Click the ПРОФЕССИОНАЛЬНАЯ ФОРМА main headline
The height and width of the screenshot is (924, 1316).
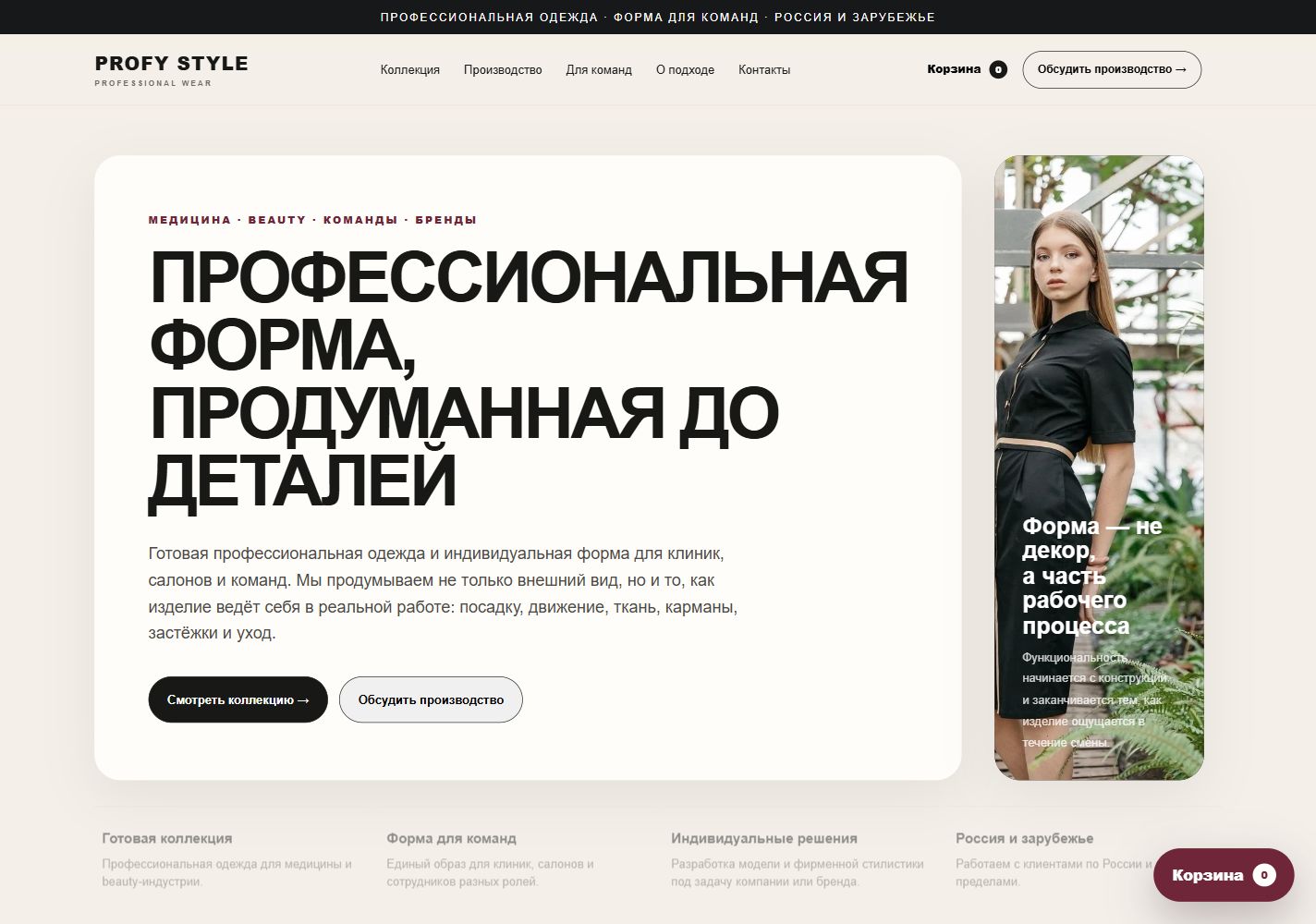[x=528, y=379]
